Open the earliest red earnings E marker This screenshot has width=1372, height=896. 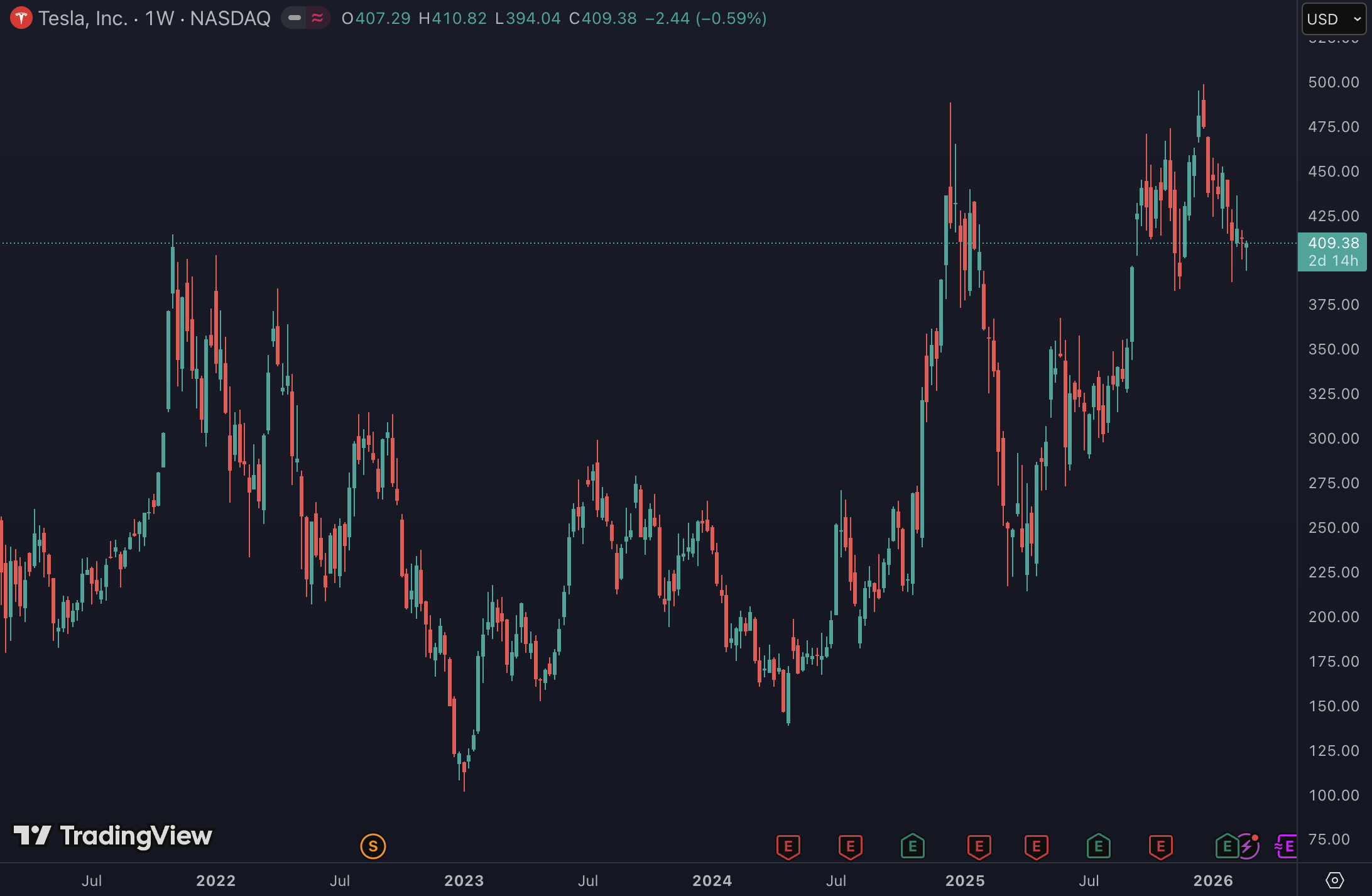(x=788, y=846)
